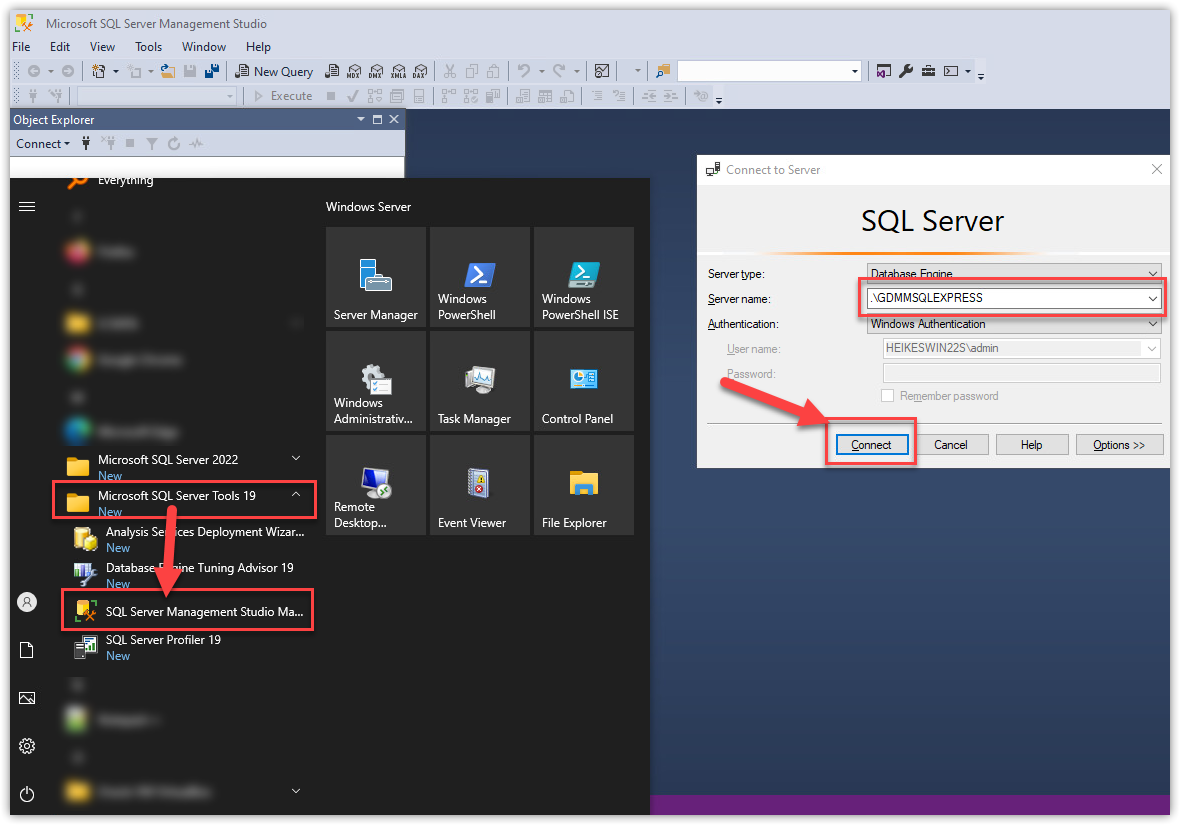Open the Tools menu
This screenshot has width=1180, height=825.
pos(148,47)
